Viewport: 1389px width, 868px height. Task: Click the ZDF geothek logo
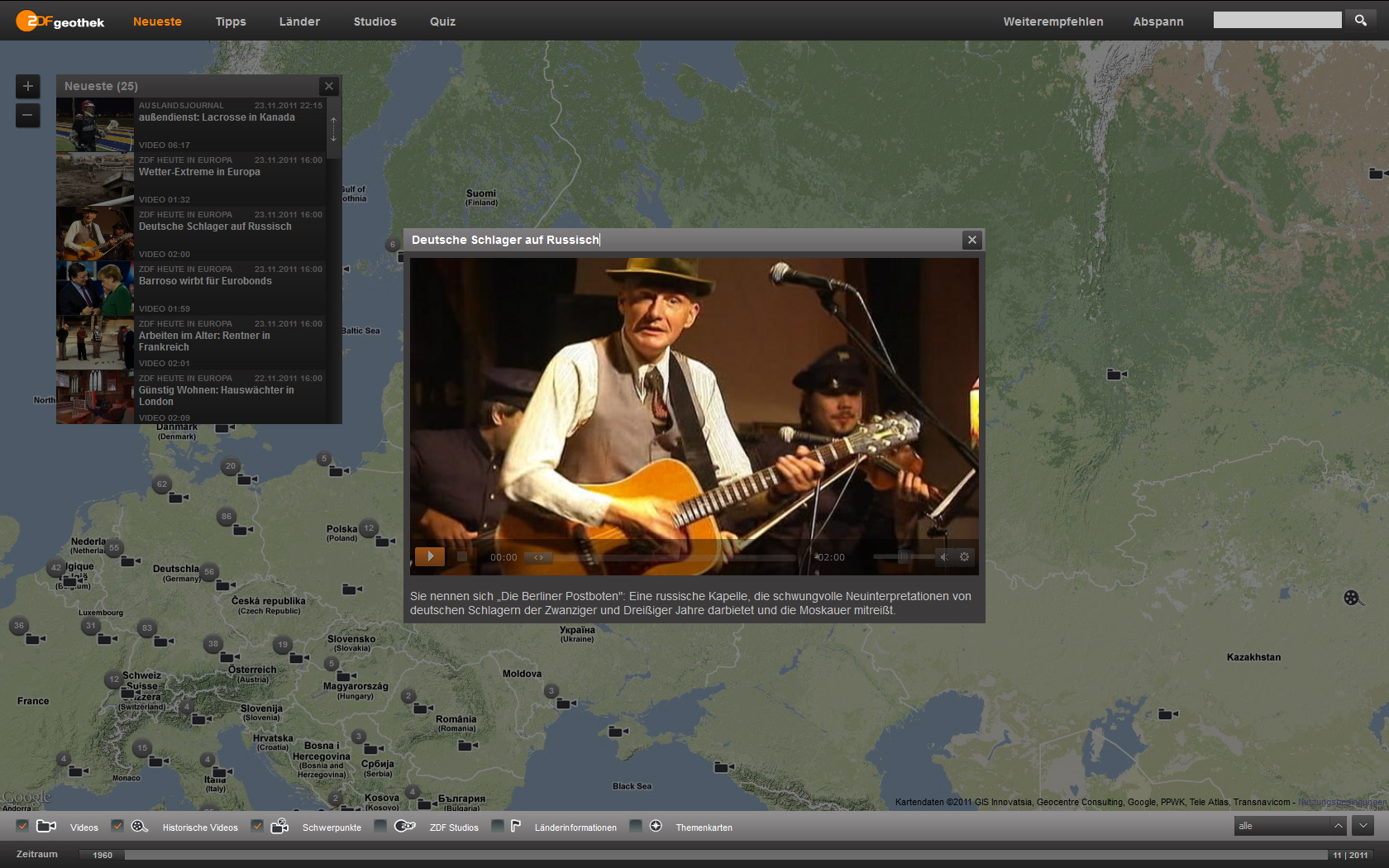pyautogui.click(x=60, y=21)
